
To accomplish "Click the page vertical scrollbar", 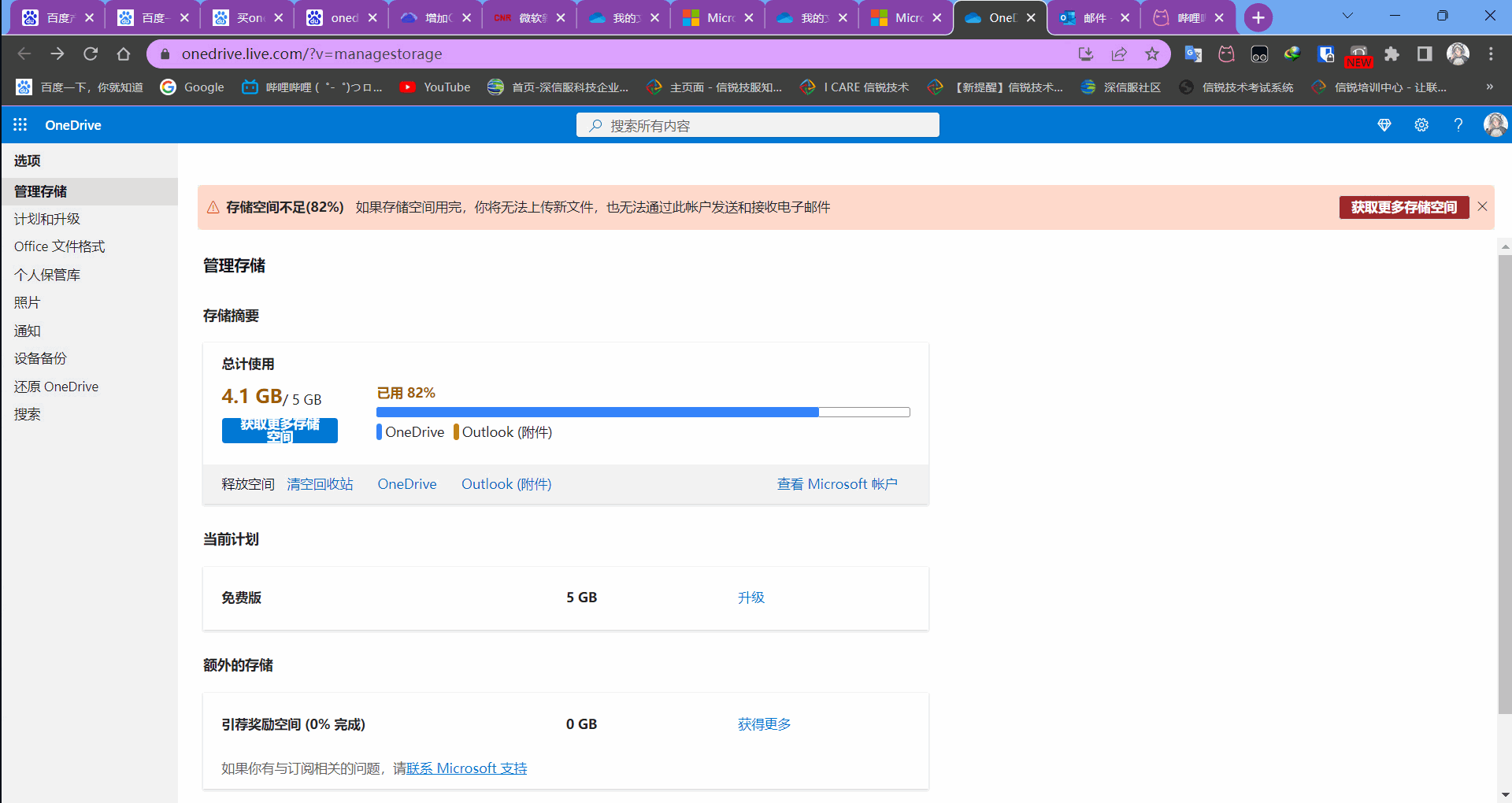I will 1505,484.
